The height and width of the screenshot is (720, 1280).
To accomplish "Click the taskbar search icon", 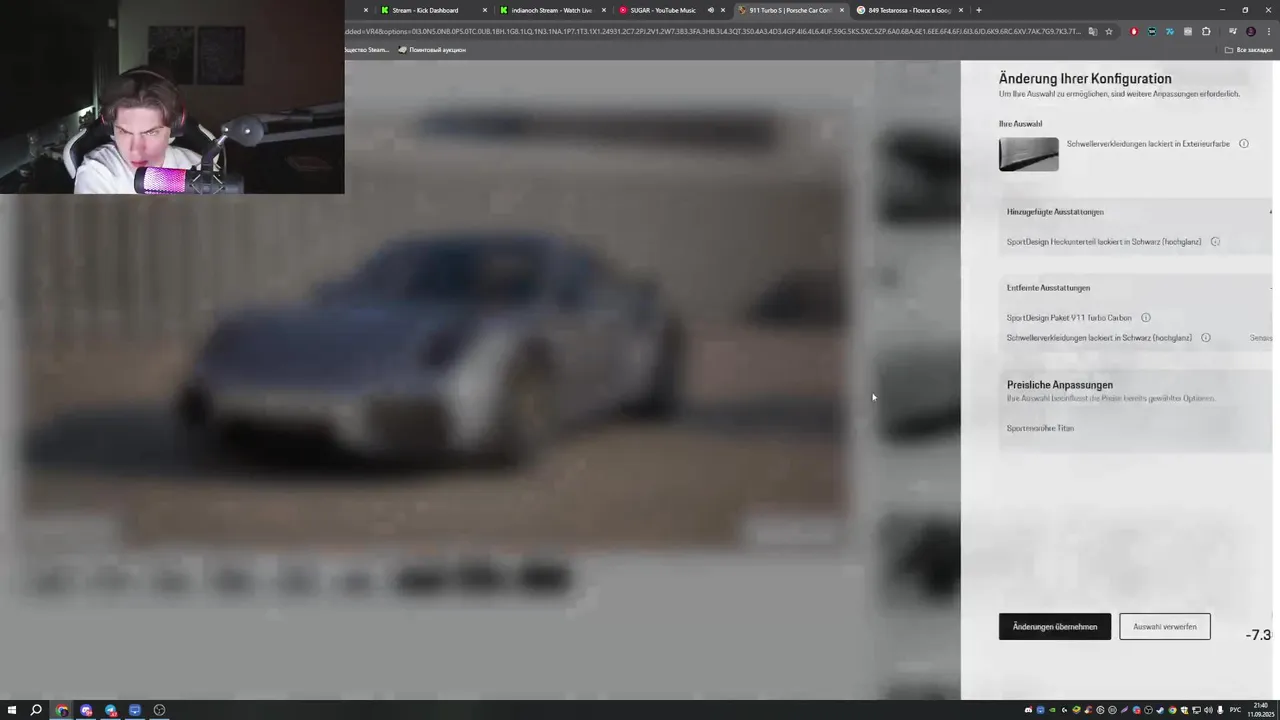I will [36, 710].
